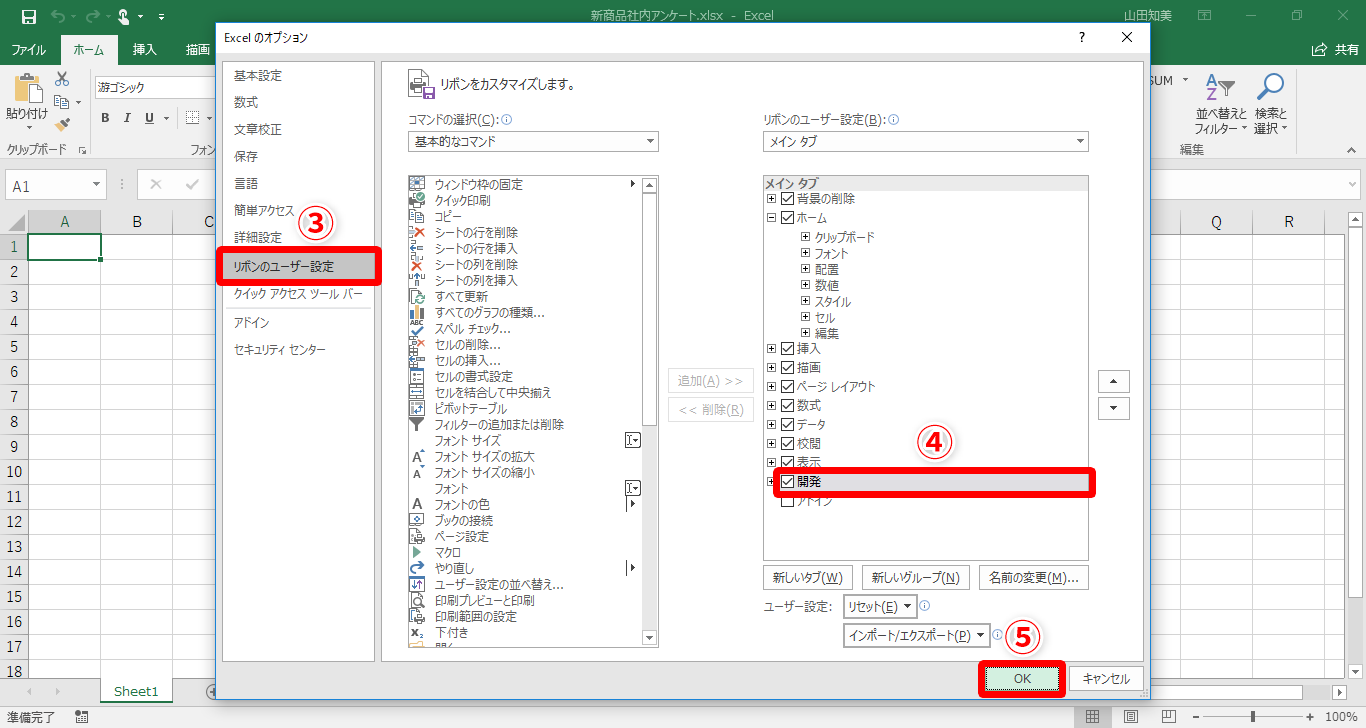Click キャンセル to dismiss dialog
Screen dimensions: 1366x728
pos(1106,678)
